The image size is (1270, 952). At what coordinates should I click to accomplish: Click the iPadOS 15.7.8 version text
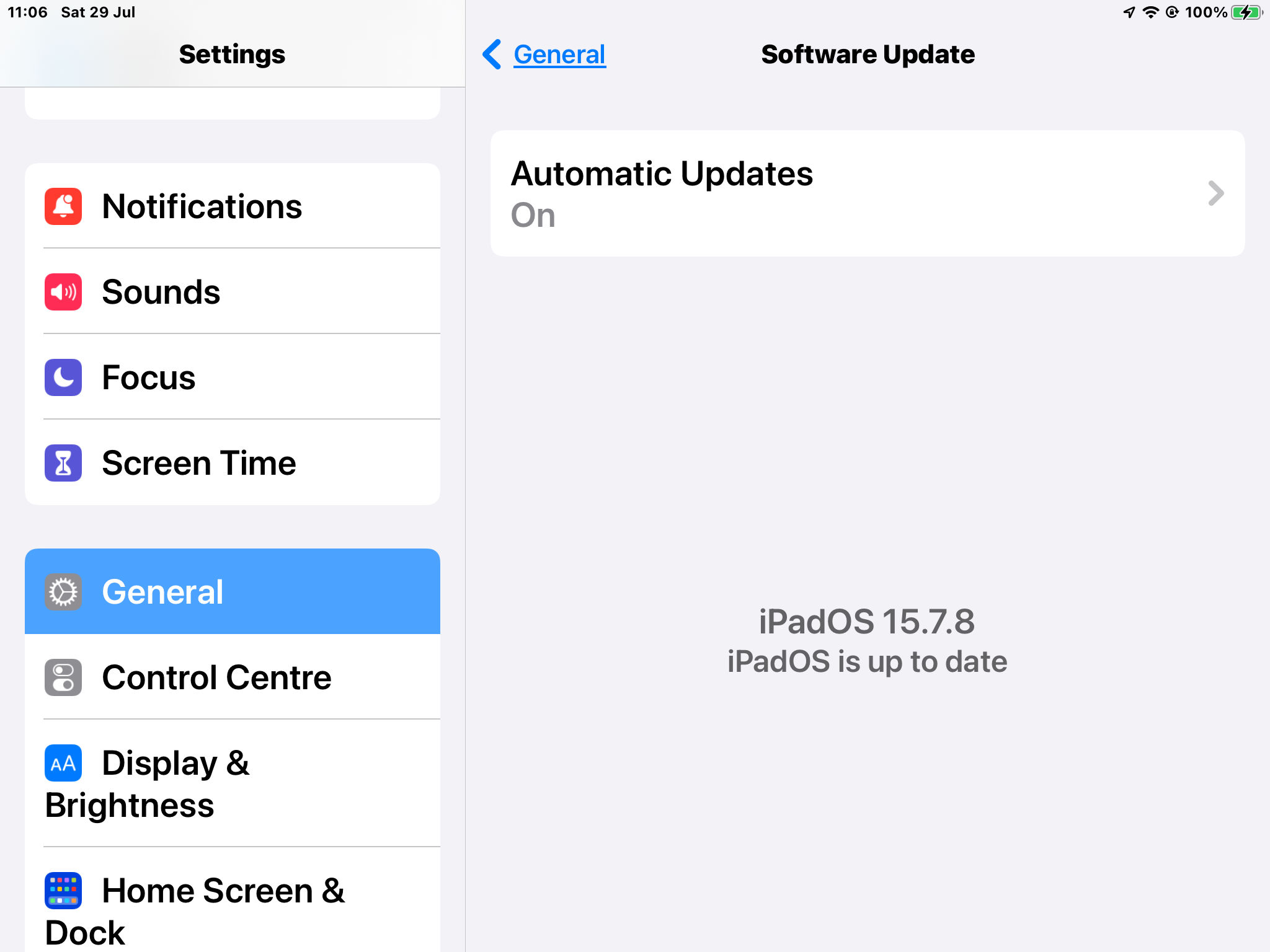867,622
